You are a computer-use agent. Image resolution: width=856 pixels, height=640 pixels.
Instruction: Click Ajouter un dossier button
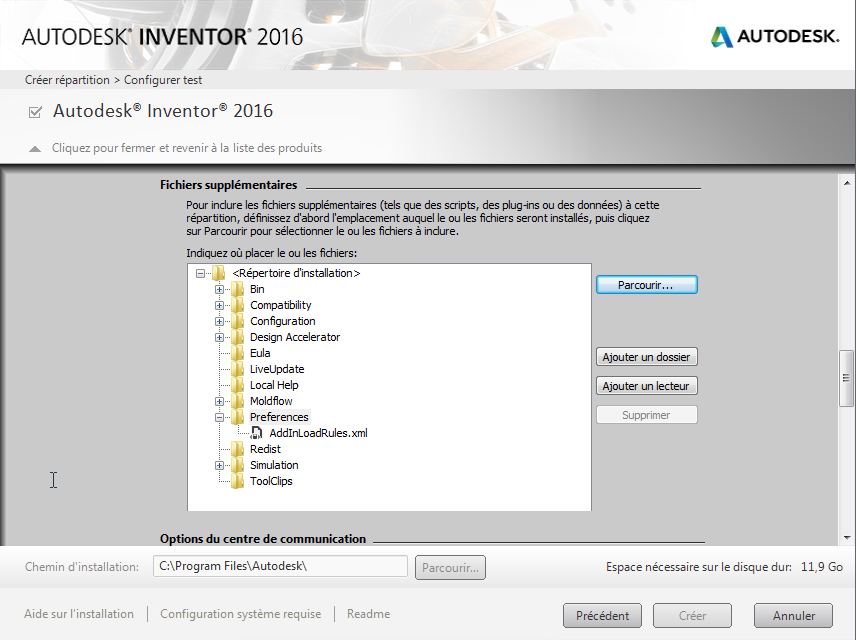click(x=646, y=357)
